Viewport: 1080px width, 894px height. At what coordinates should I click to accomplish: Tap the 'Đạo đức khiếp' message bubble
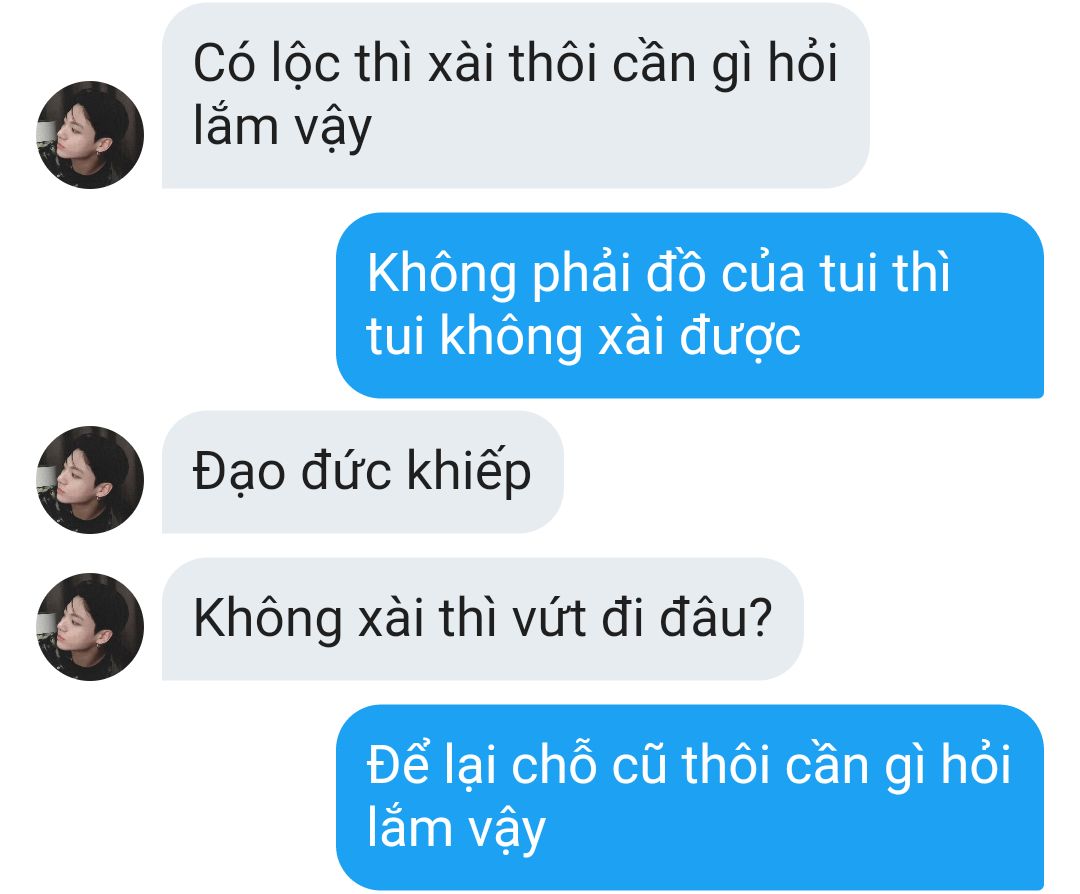[362, 472]
